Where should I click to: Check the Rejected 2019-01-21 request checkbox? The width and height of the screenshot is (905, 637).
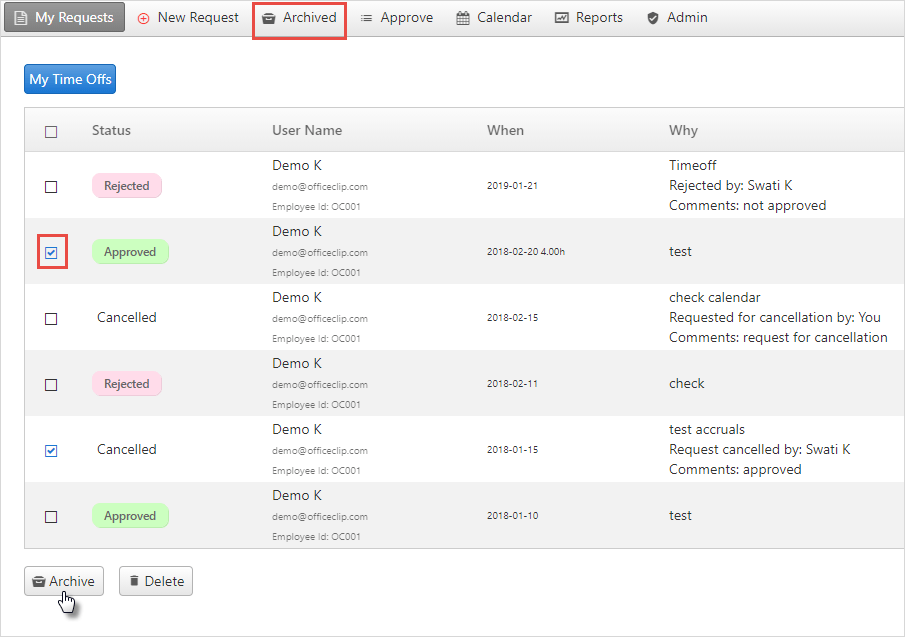pos(51,187)
